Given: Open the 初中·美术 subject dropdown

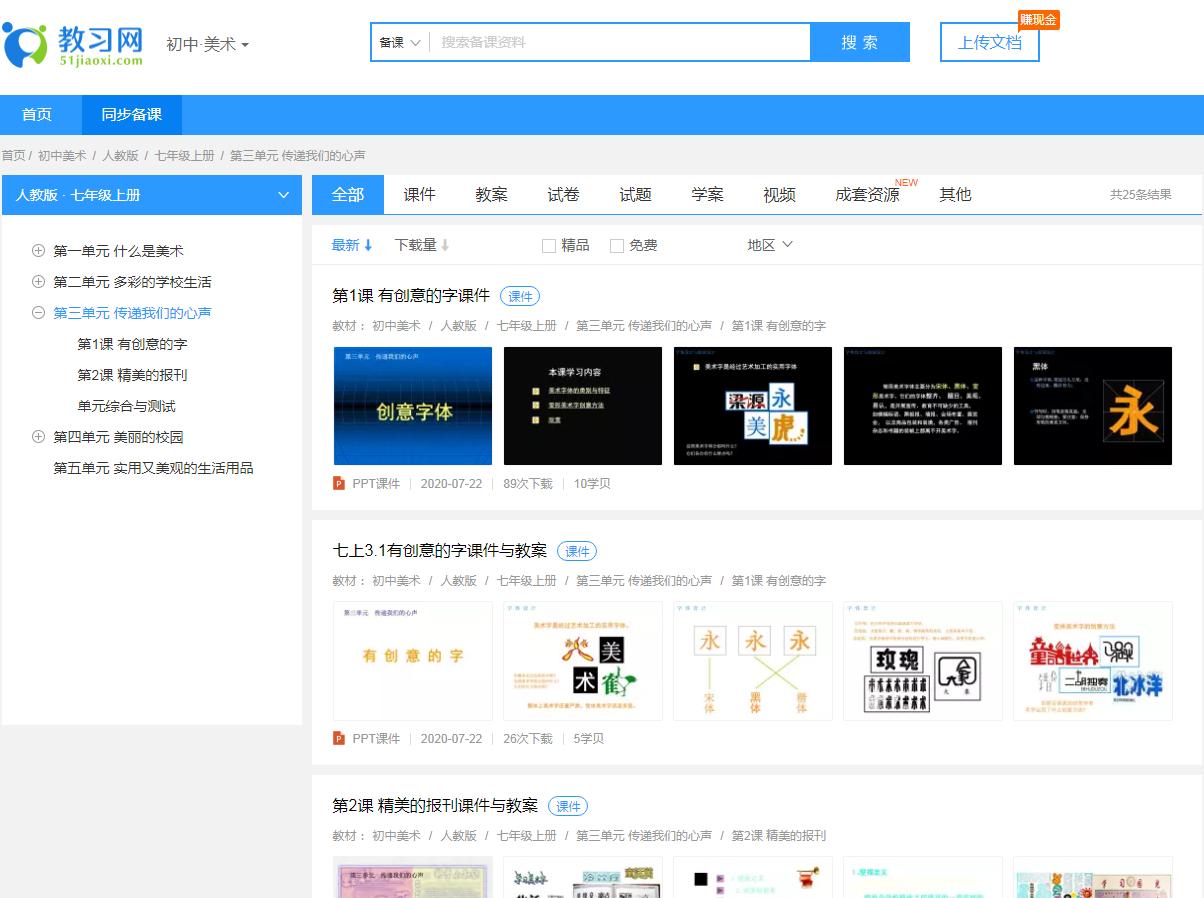Looking at the screenshot, I should tap(208, 44).
